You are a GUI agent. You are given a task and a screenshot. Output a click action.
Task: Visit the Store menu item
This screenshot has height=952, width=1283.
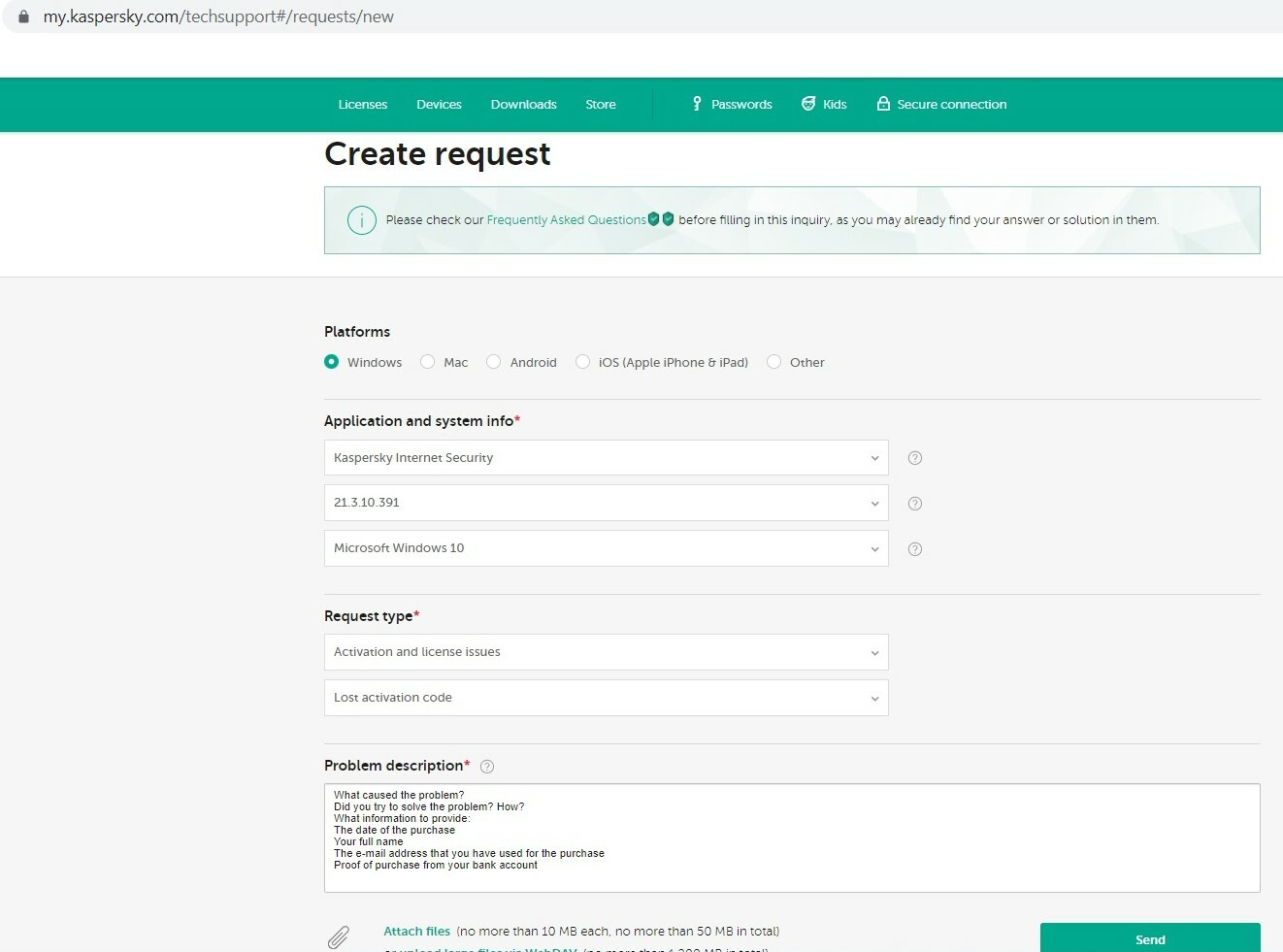pyautogui.click(x=601, y=105)
